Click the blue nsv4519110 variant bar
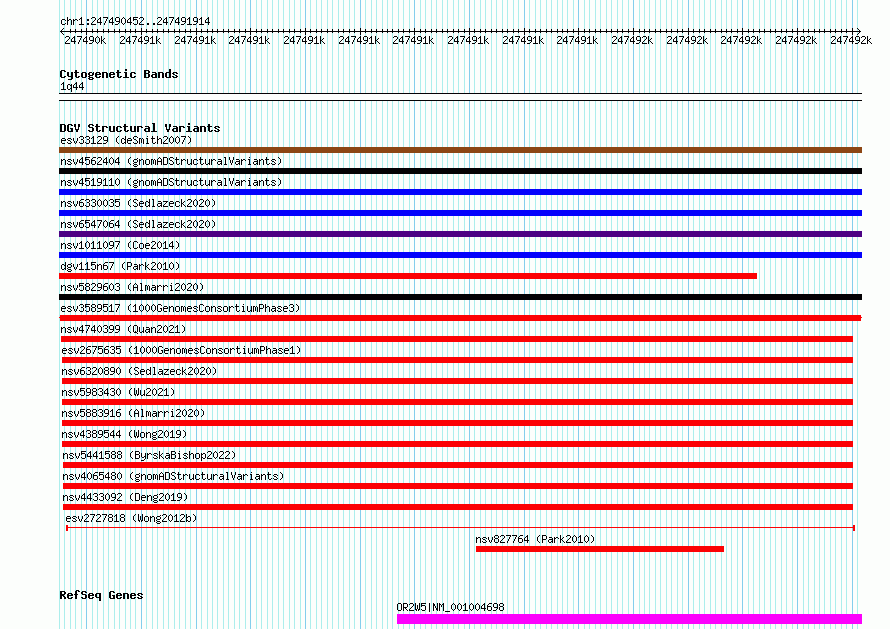This screenshot has height=629, width=890. click(x=460, y=192)
